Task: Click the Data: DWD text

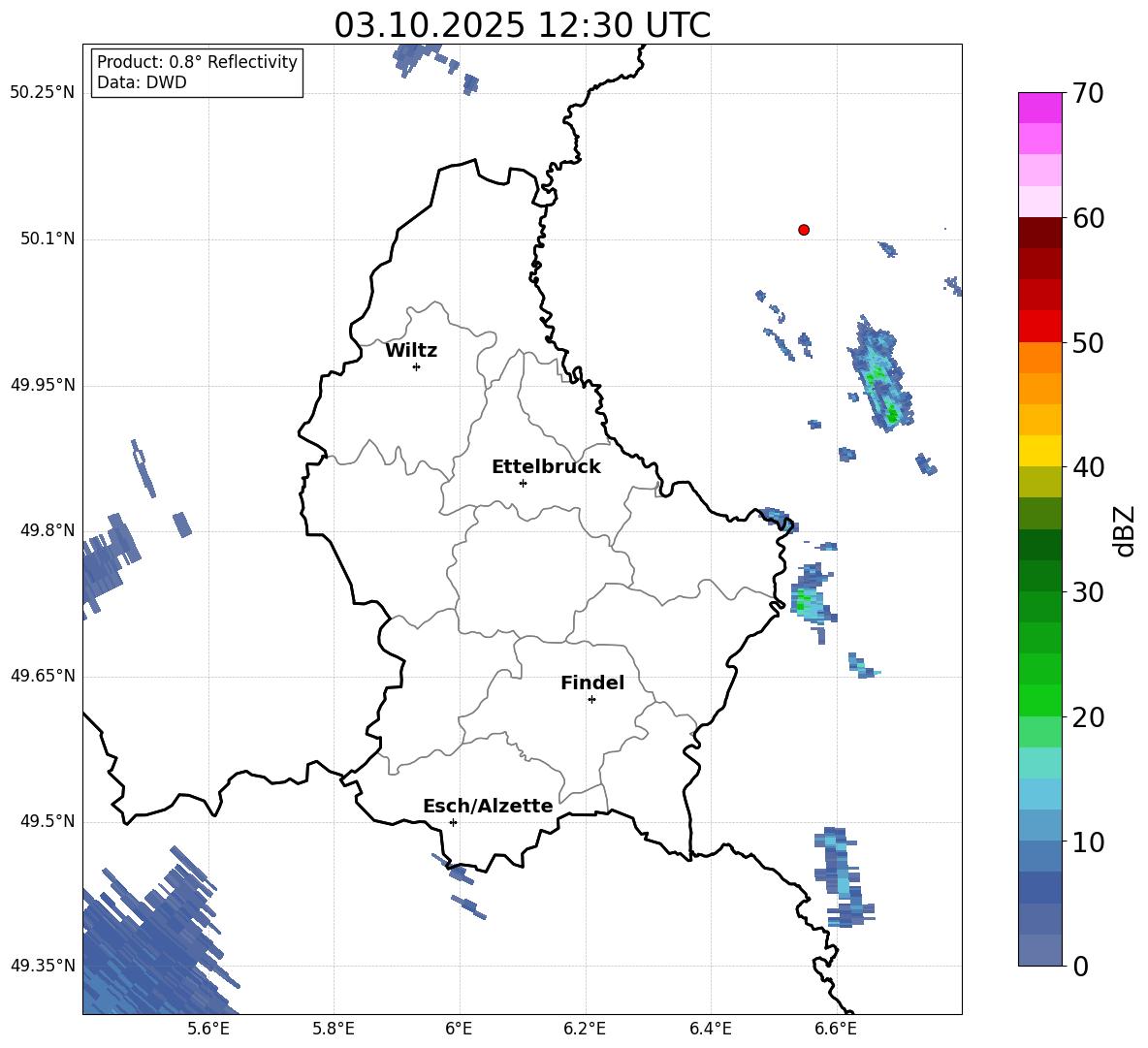Action: click(x=142, y=82)
